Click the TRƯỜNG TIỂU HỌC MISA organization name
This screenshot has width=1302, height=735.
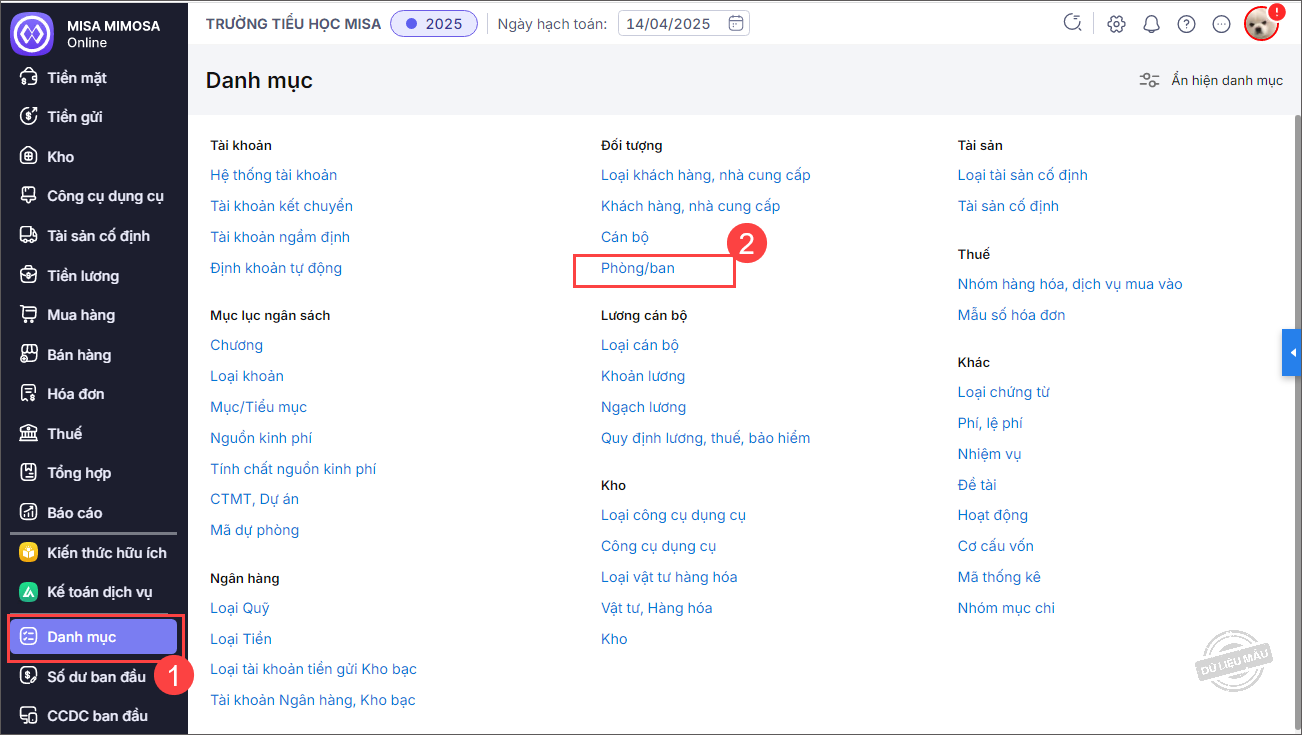coord(293,23)
